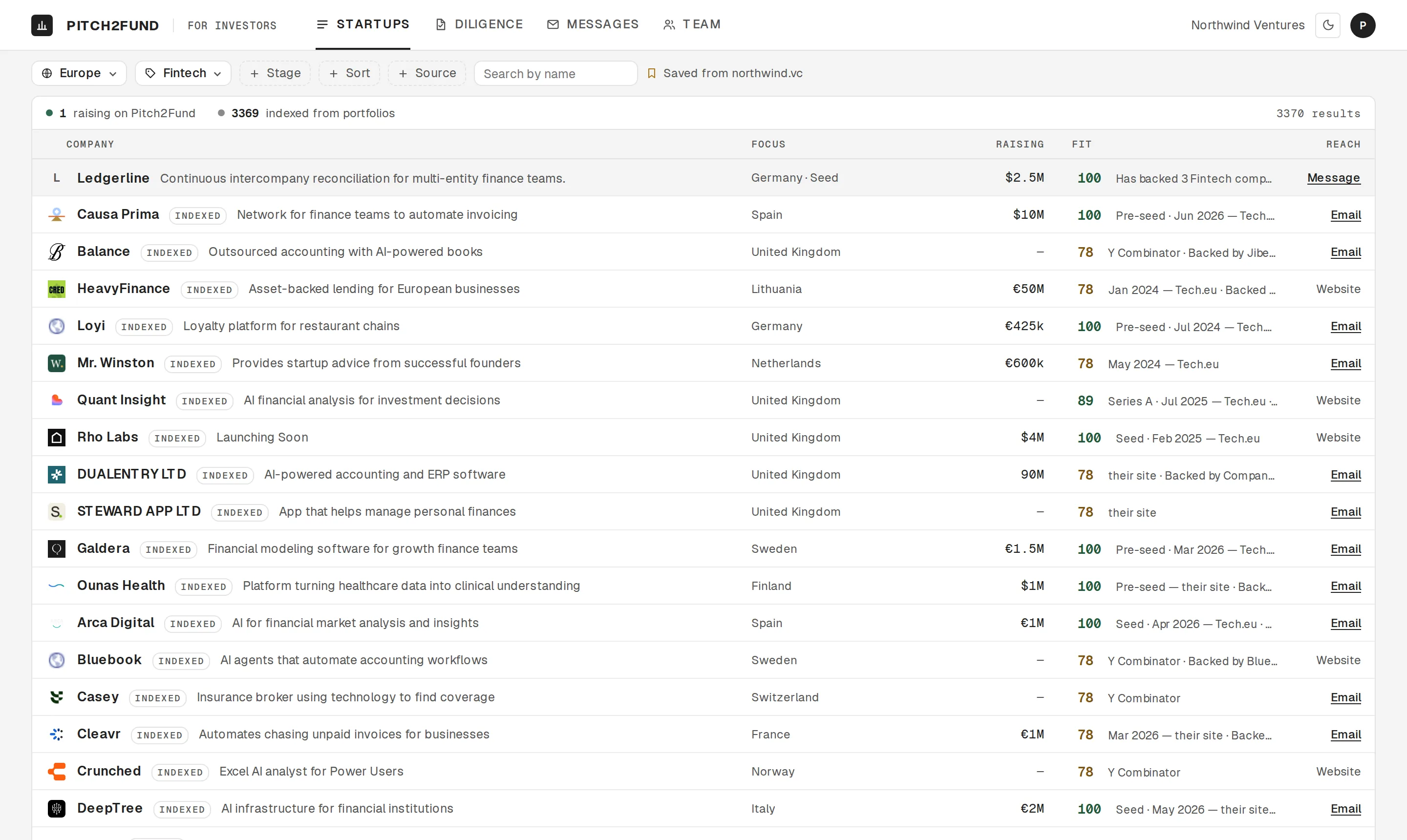Click the Balance script-B logo
Image resolution: width=1407 pixels, height=840 pixels.
click(57, 252)
